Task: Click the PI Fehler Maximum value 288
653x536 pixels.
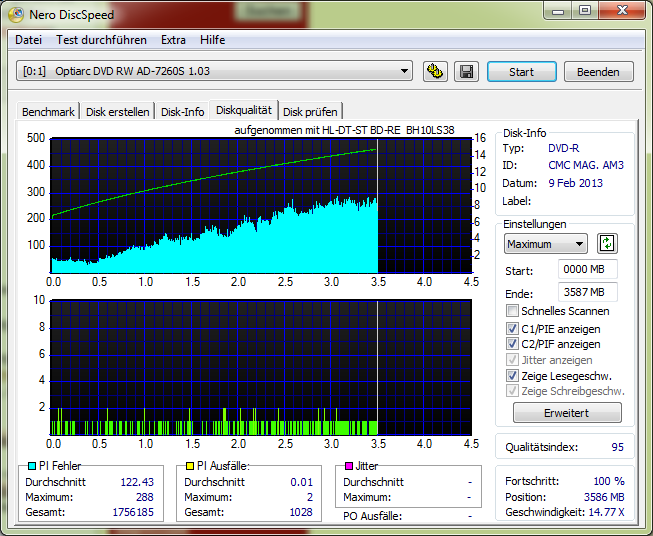Action: (x=145, y=497)
